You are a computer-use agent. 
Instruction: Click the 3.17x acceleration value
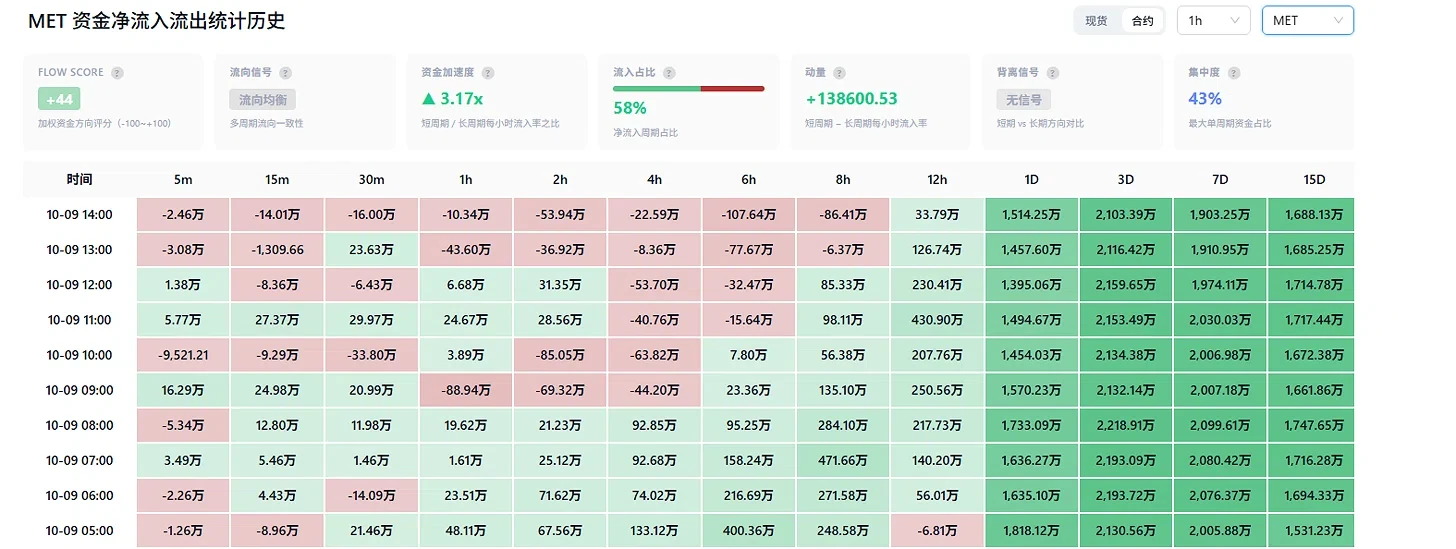point(453,99)
